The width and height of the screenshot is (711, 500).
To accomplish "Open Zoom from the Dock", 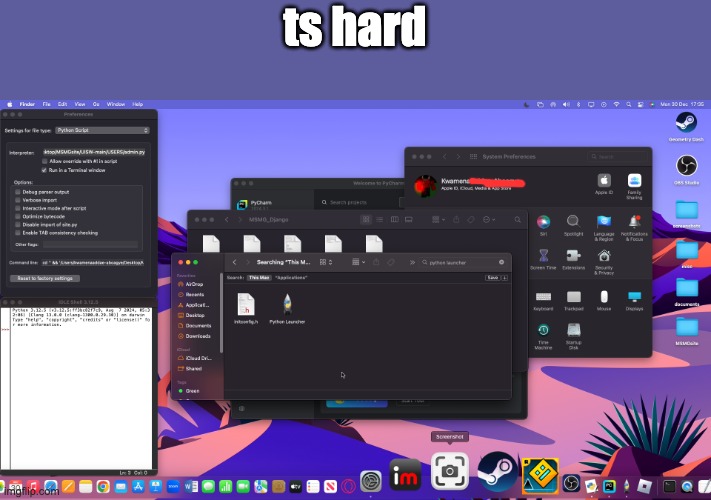I will click(173, 487).
